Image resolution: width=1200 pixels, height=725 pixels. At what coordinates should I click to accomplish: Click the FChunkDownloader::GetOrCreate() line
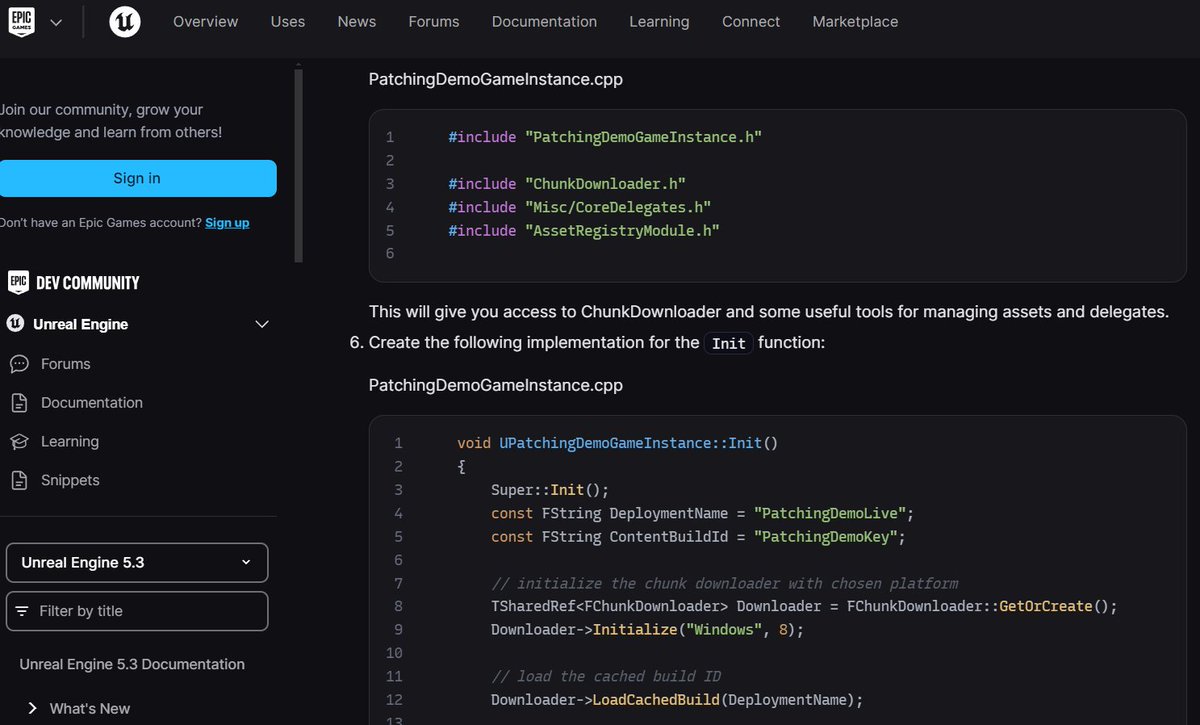coord(804,606)
